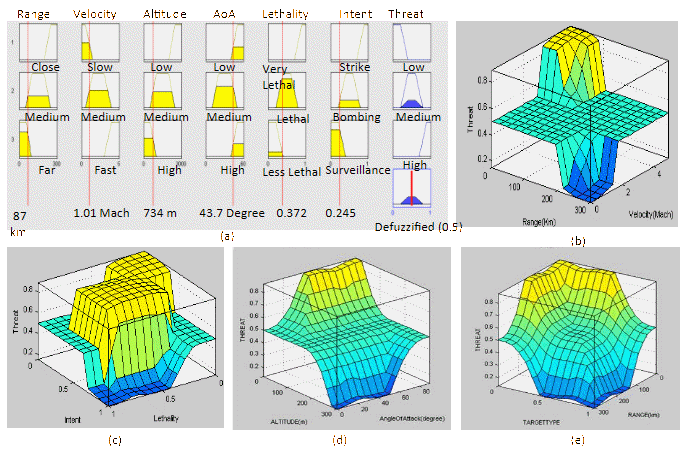This screenshot has height=453, width=680.
Task: Click the 'Surveillance' intent label
Action: tap(358, 170)
